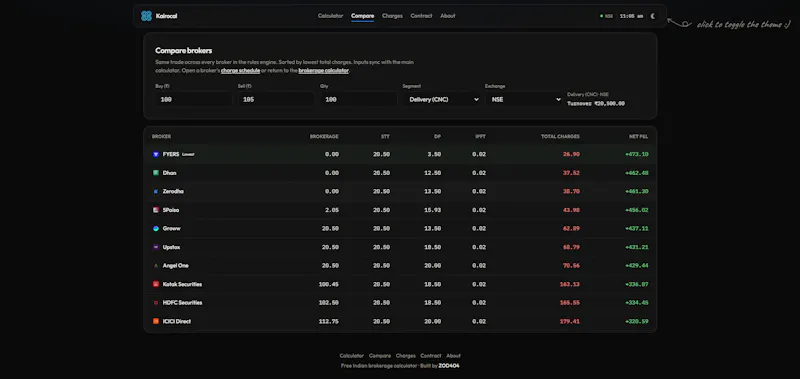Viewport: 800px width, 379px height.
Task: Open the Exchange dropdown showing NSE
Action: tap(524, 99)
